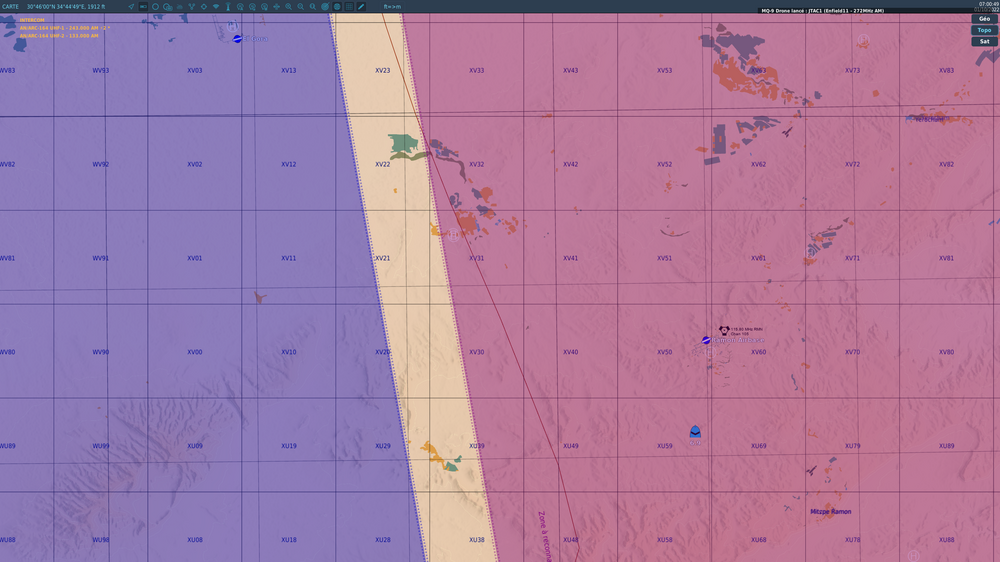The height and width of the screenshot is (562, 1000).
Task: Select the blue aircraft unit marker
Action: [x=695, y=432]
